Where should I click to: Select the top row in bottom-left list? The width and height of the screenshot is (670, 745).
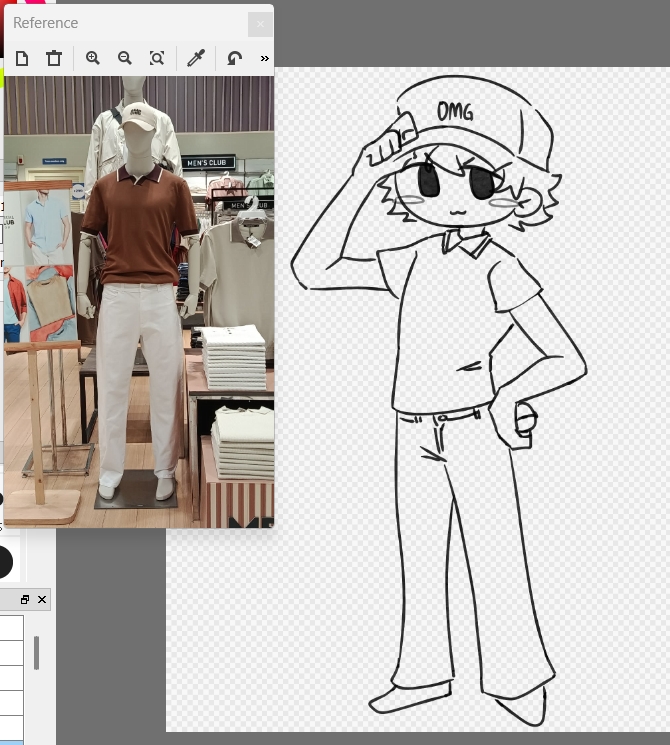click(x=11, y=627)
